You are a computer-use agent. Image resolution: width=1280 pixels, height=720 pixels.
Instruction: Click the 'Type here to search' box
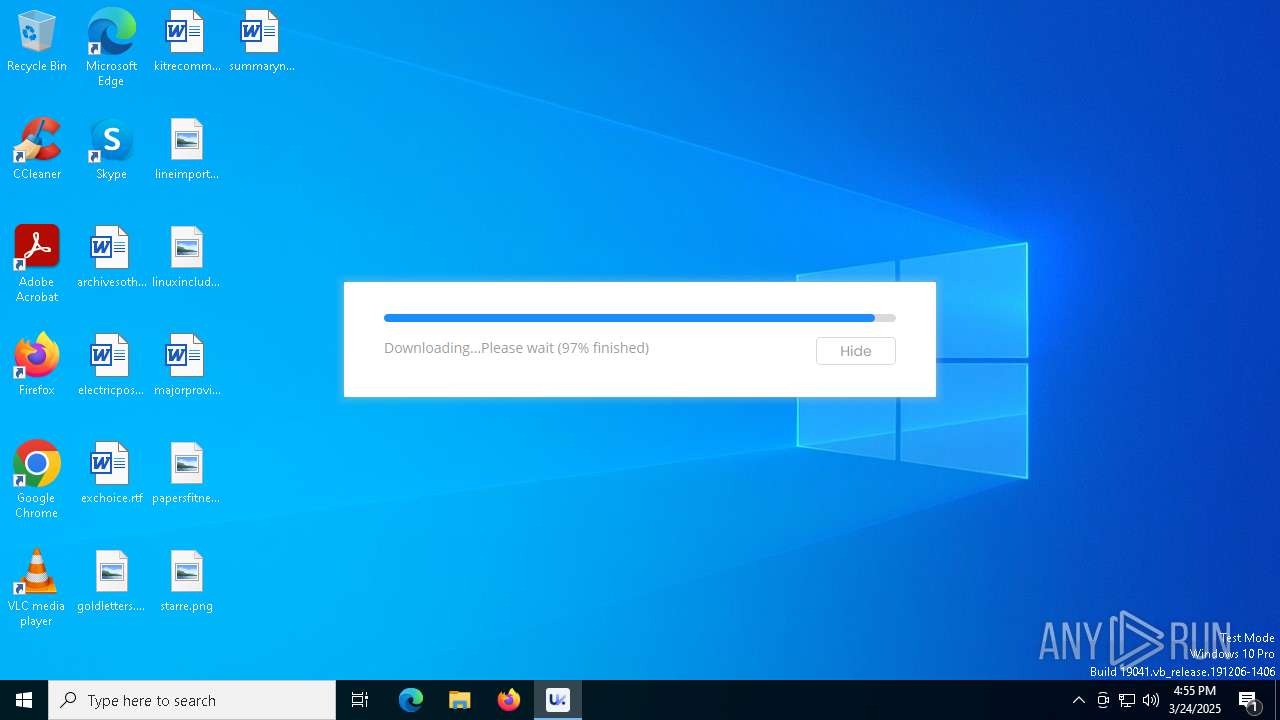pyautogui.click(x=192, y=700)
